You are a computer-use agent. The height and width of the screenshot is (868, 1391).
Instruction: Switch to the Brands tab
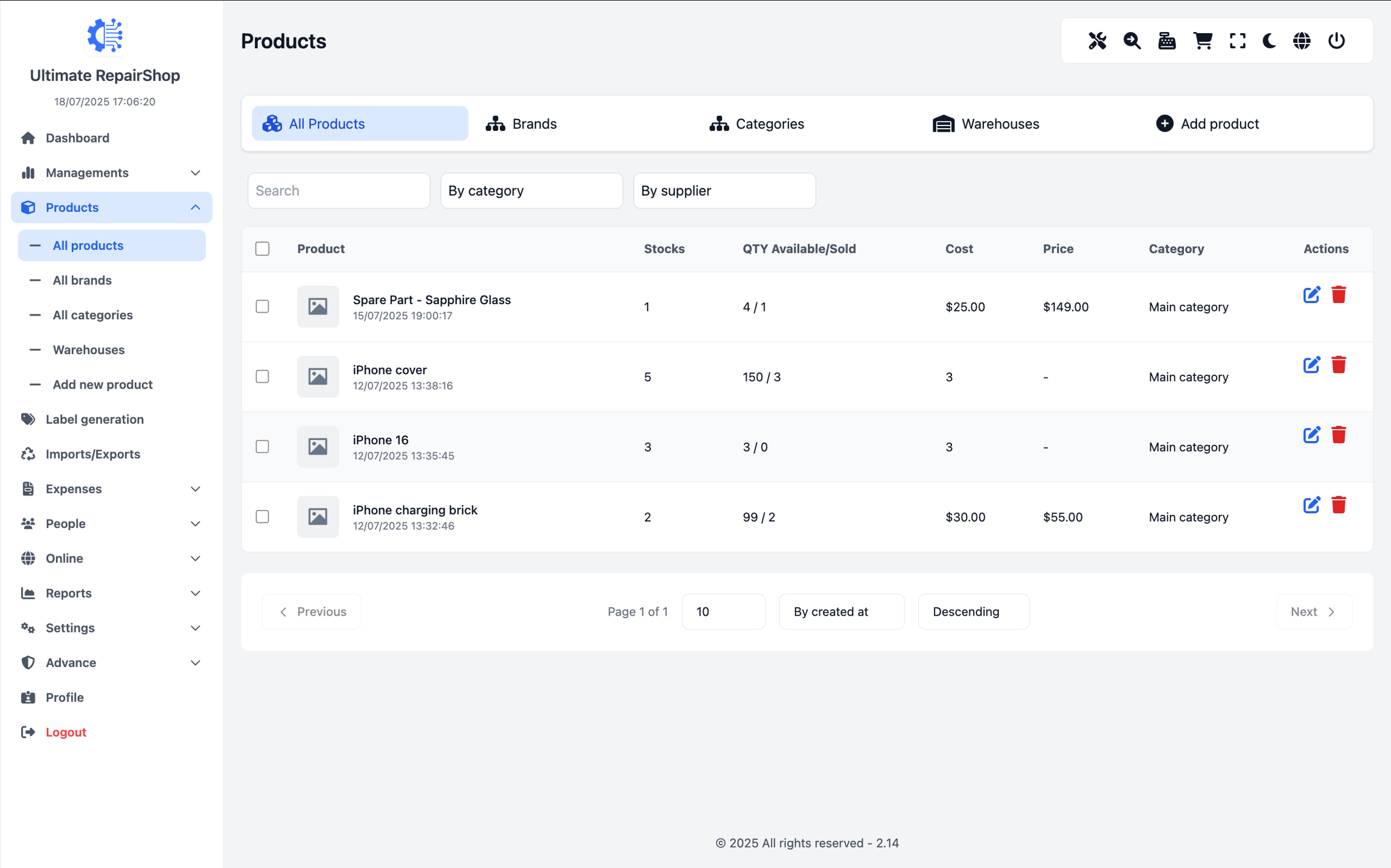(x=522, y=124)
